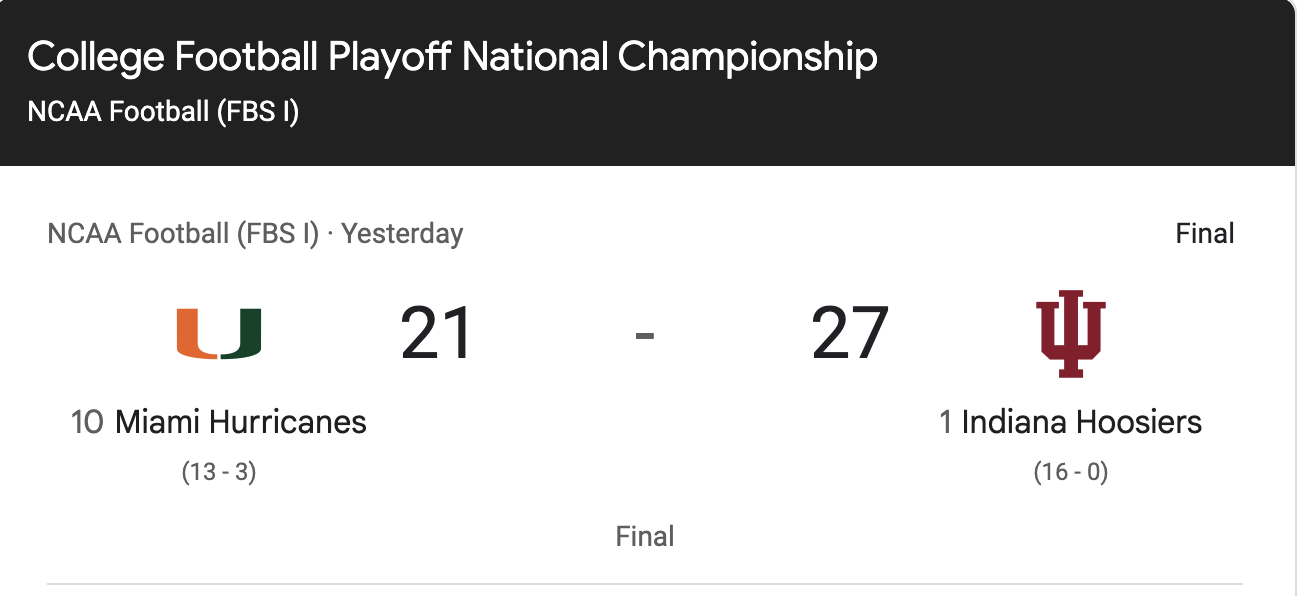
Task: Click the Final label below the scores
Action: (x=645, y=536)
